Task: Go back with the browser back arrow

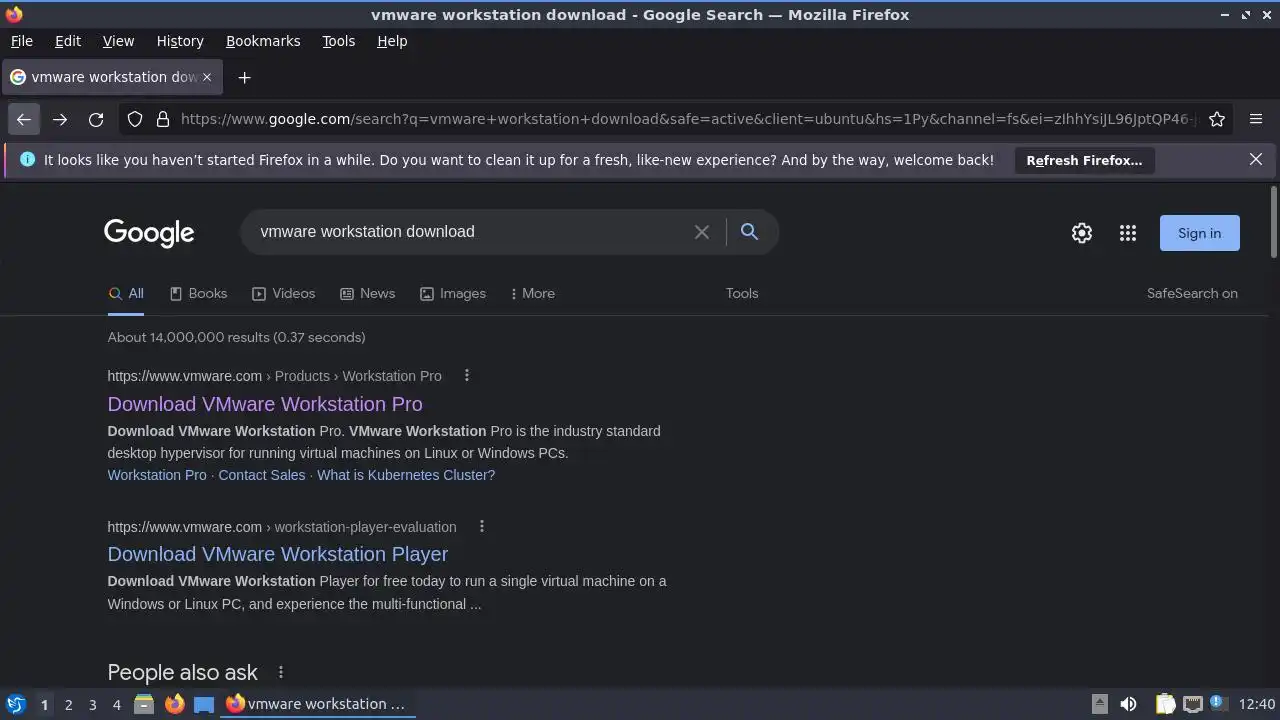Action: coord(24,119)
